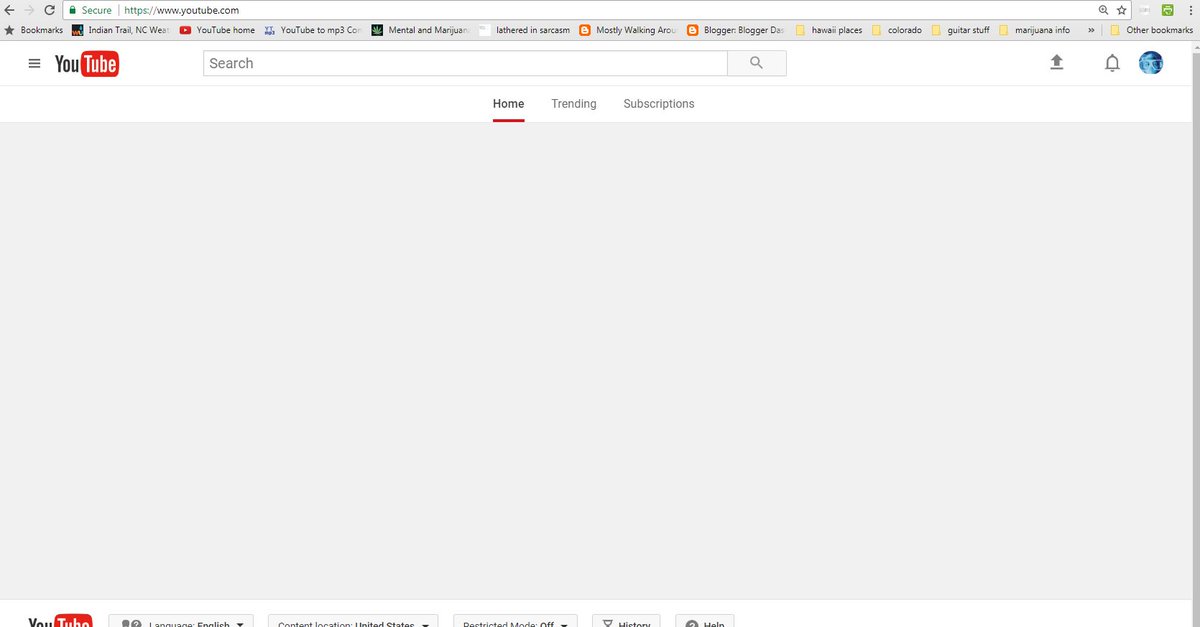
Task: Open the Mostly Walking Around bookmark
Action: (x=629, y=30)
